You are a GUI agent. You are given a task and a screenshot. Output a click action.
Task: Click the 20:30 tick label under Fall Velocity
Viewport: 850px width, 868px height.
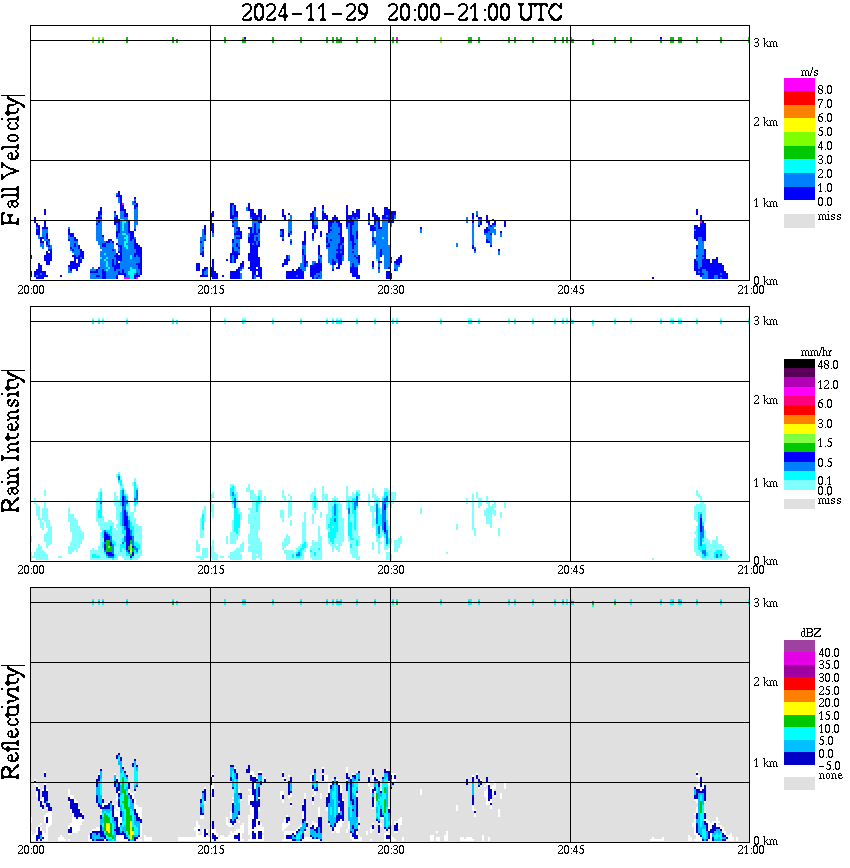pyautogui.click(x=391, y=290)
